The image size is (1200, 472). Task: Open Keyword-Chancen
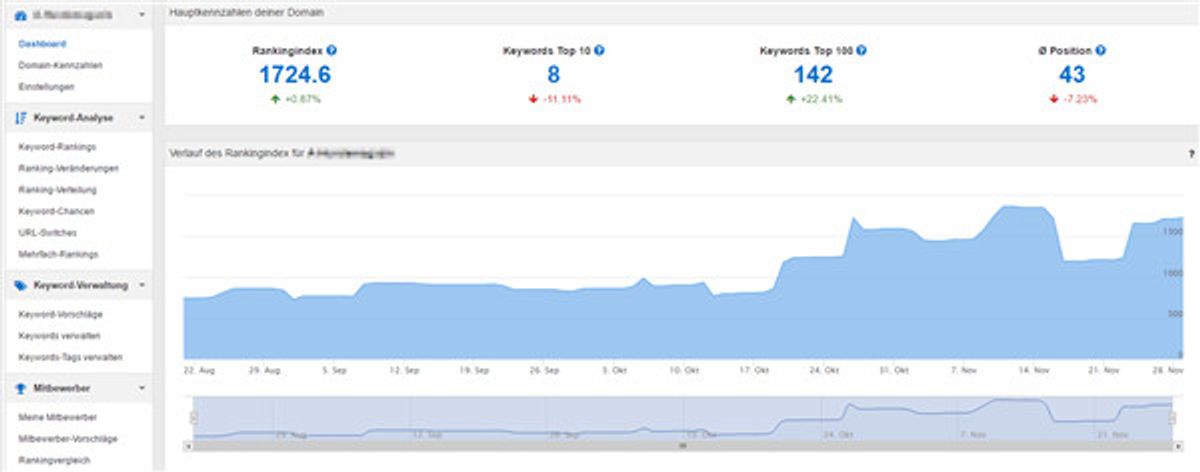pos(56,211)
